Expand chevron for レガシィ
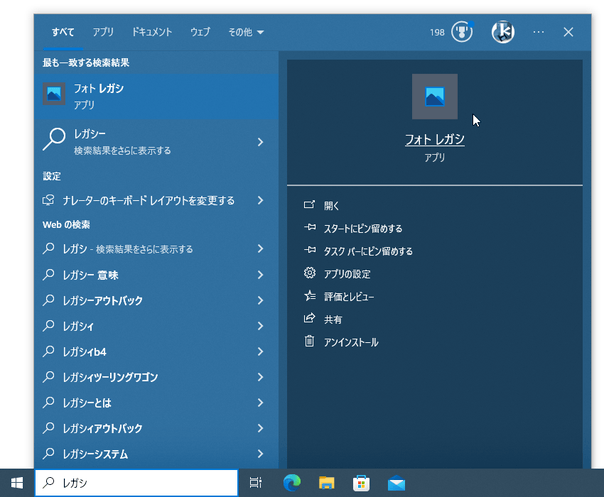Viewport: 604px width, 497px height. (260, 326)
